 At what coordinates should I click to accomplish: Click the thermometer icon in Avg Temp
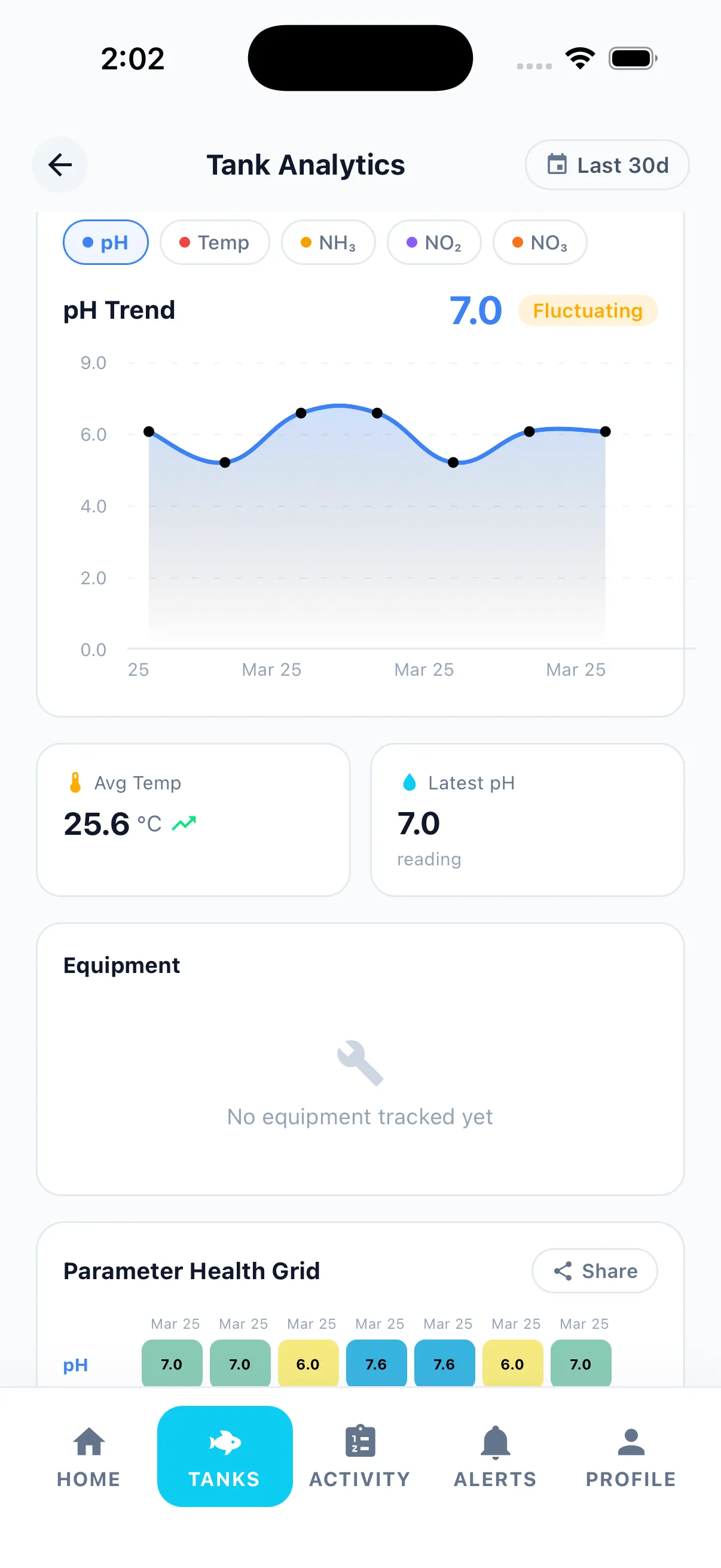(x=75, y=782)
